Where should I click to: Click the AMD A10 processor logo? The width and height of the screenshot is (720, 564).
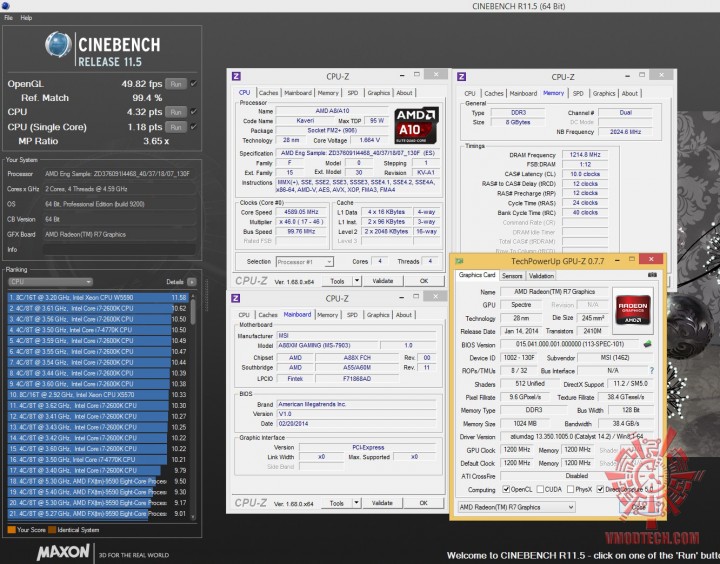[x=416, y=126]
